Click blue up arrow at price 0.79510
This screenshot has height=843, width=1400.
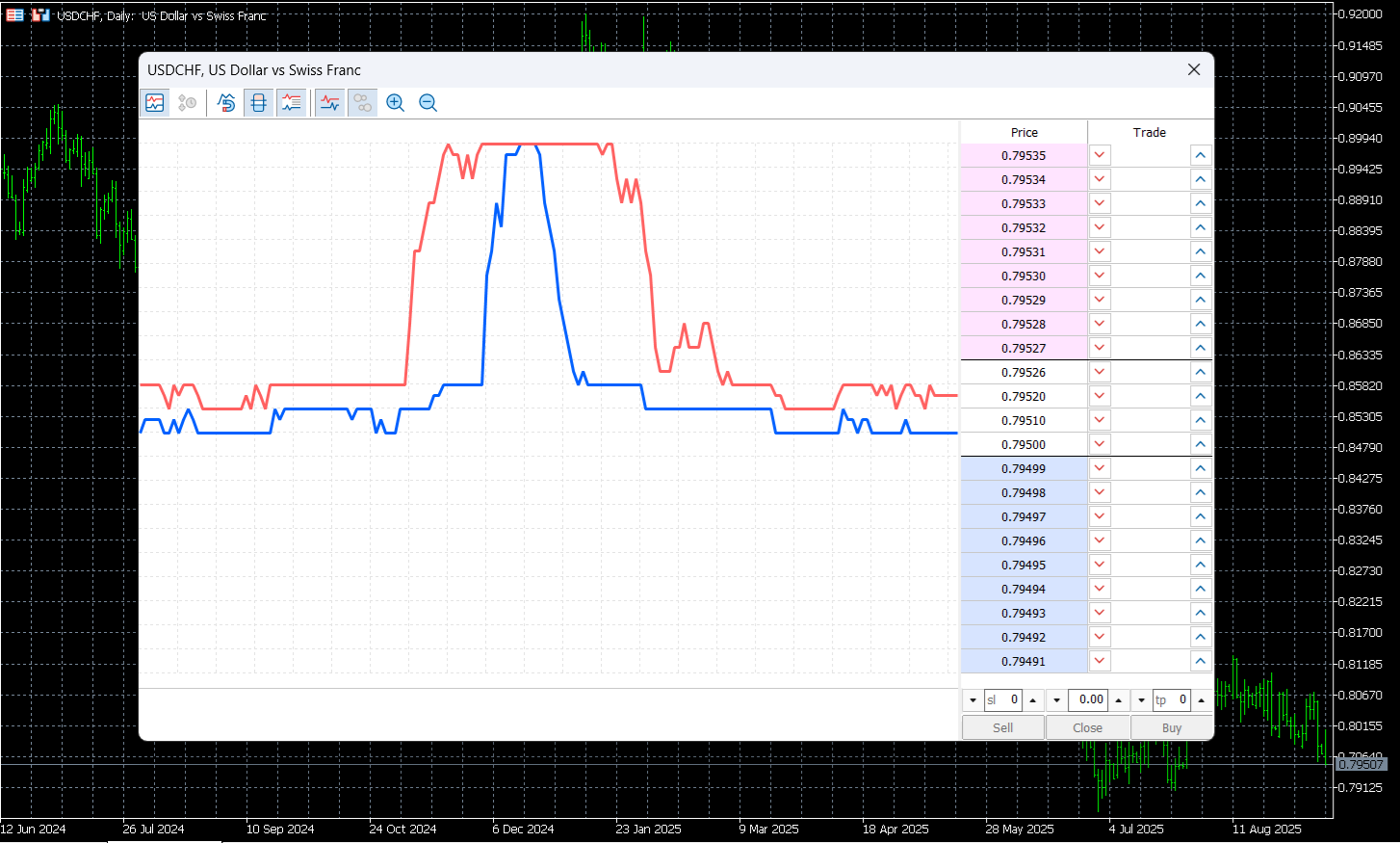(x=1200, y=420)
